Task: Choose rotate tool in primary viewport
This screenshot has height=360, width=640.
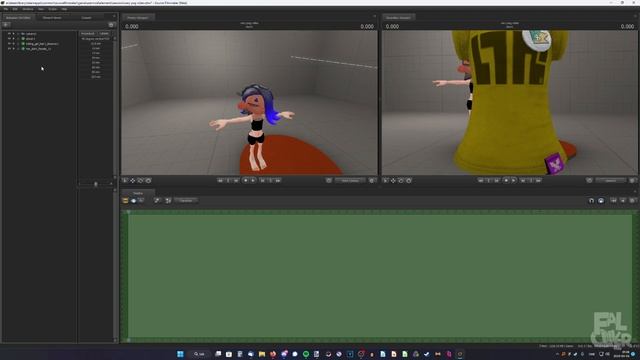Action: pyautogui.click(x=140, y=180)
